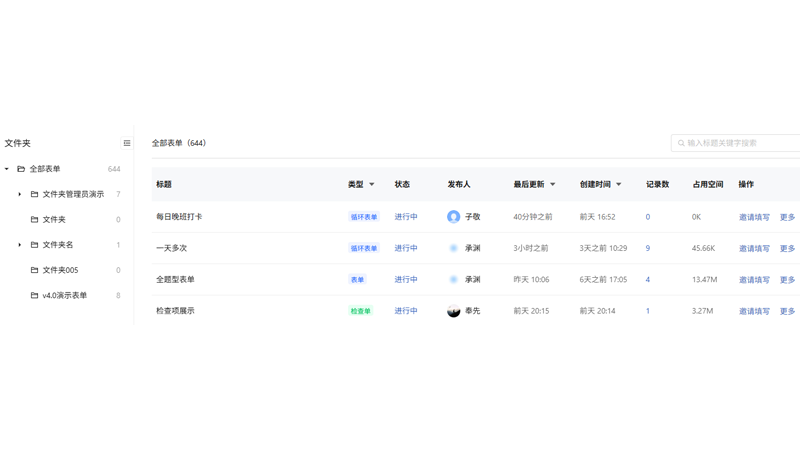Click folder icon beside 文件夹005
Image resolution: width=800 pixels, height=450 pixels.
click(x=34, y=270)
